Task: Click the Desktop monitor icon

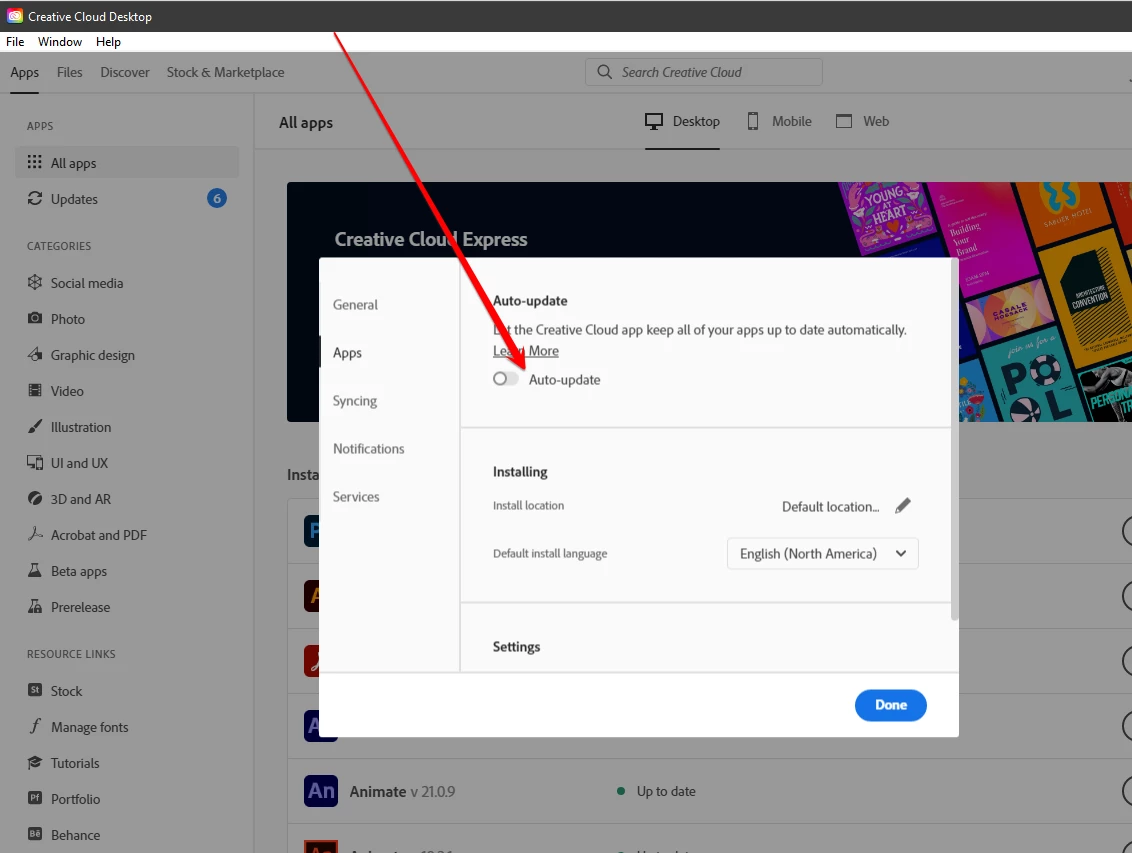Action: click(653, 121)
